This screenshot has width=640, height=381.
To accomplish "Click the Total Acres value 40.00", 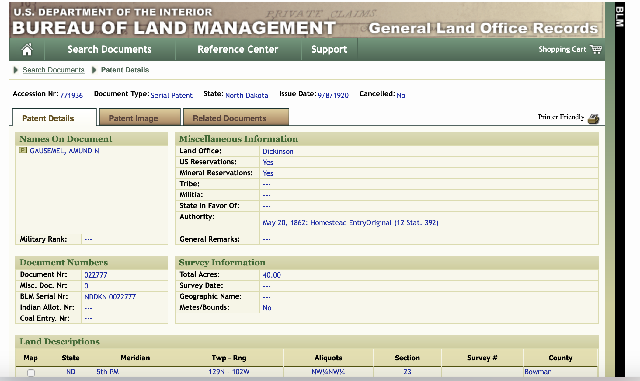I will pos(272,275).
